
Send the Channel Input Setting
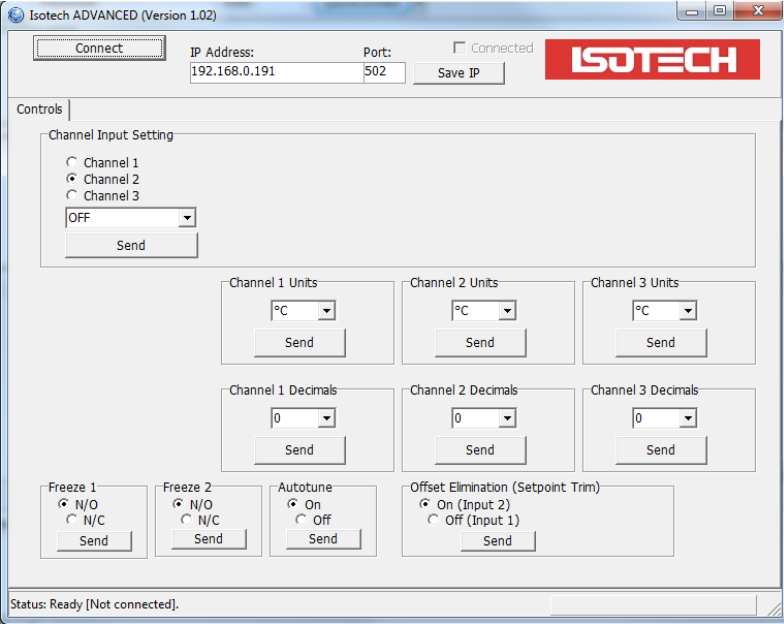coord(131,246)
